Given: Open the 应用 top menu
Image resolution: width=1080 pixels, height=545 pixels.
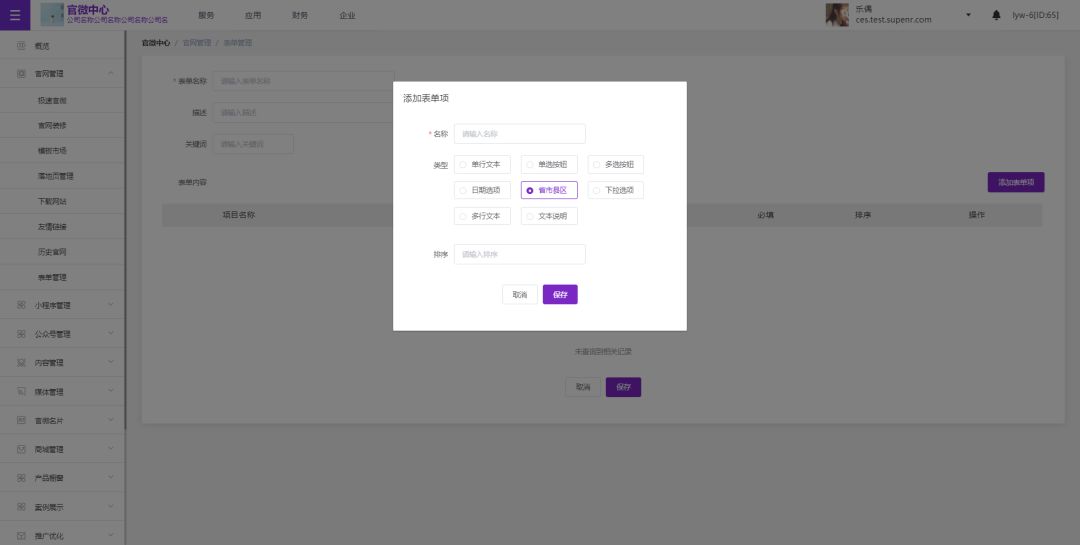Looking at the screenshot, I should tap(253, 16).
